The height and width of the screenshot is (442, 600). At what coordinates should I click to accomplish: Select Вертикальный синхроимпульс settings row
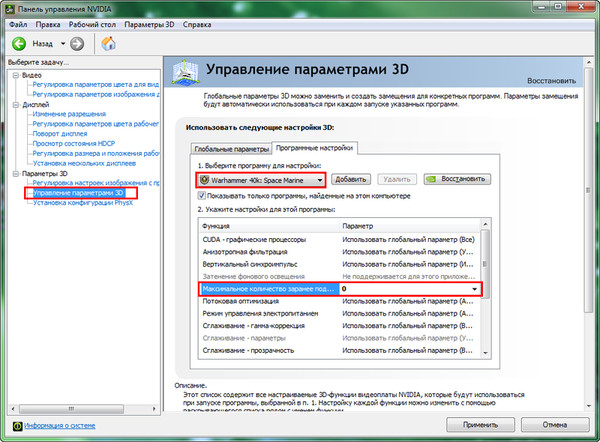coord(340,264)
